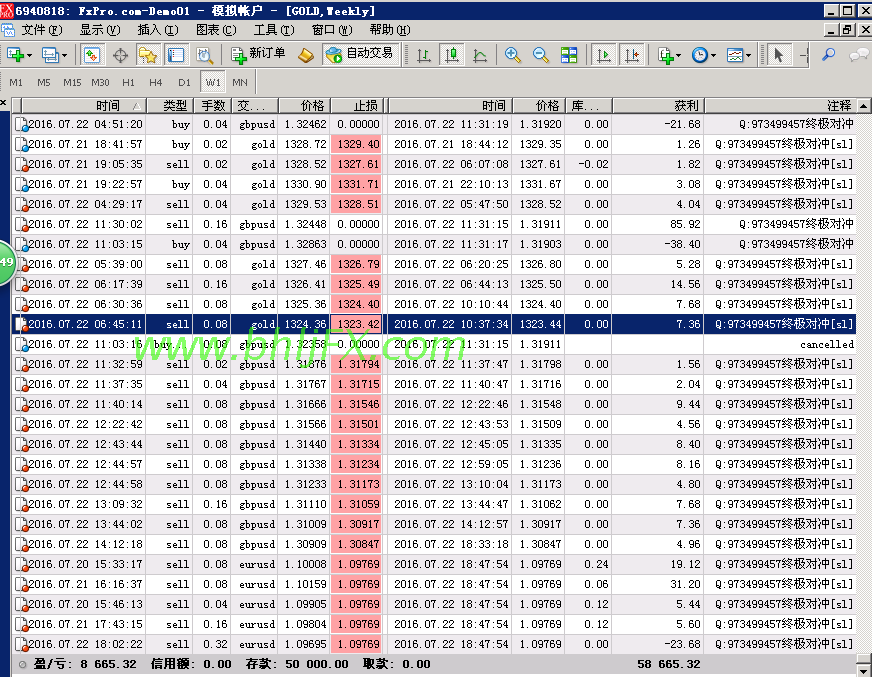Sort by the 手数 column header

212,106
